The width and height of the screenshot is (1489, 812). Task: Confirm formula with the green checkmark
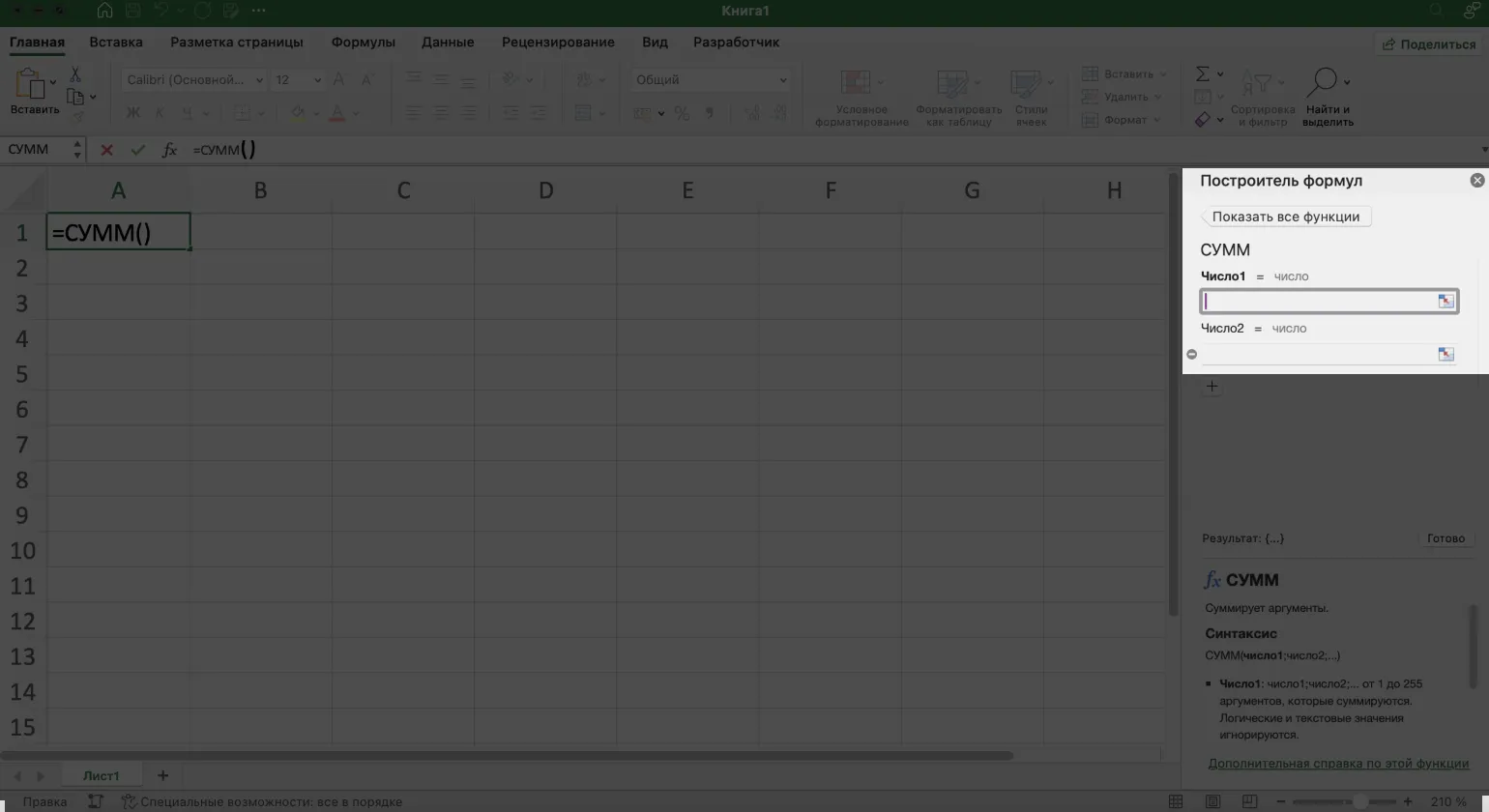click(137, 150)
